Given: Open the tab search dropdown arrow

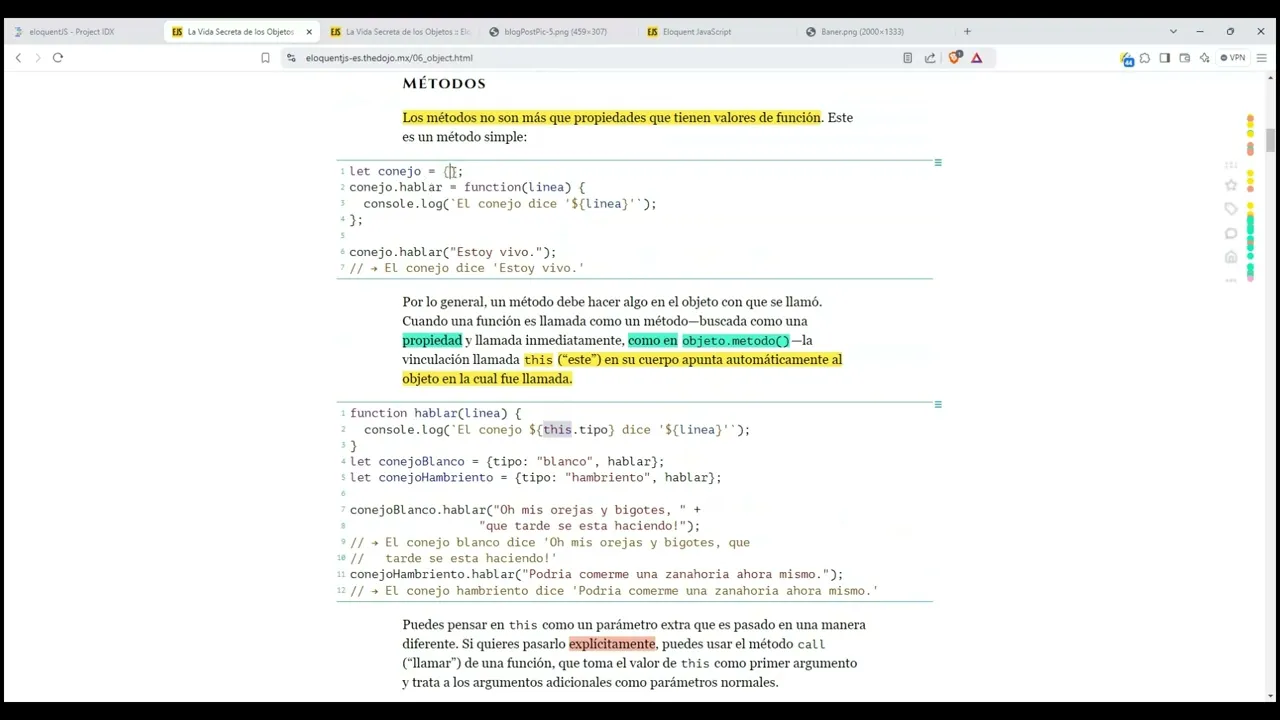Looking at the screenshot, I should tap(1173, 31).
